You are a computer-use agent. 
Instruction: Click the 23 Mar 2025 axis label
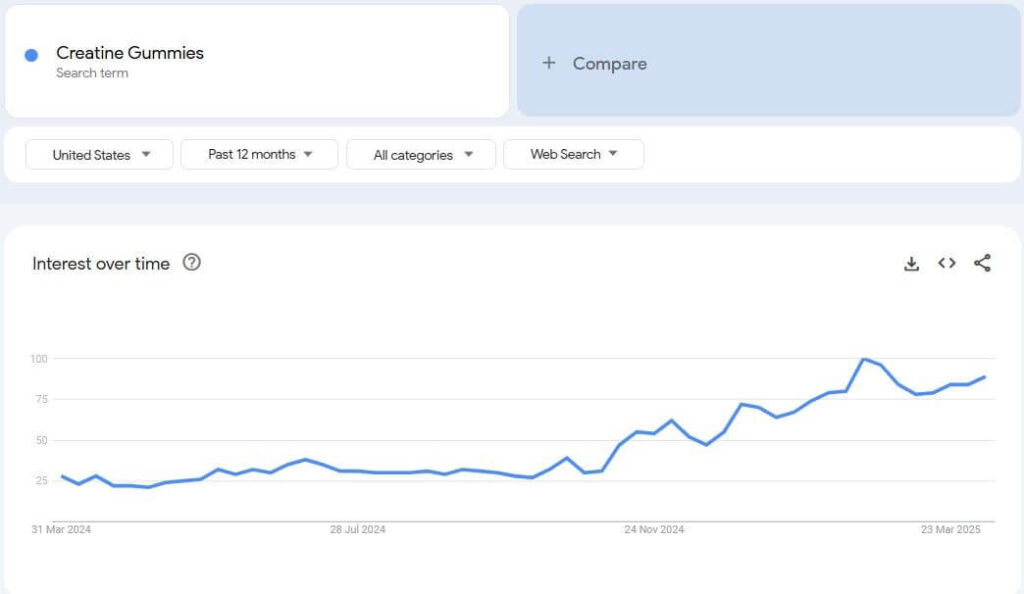point(951,530)
